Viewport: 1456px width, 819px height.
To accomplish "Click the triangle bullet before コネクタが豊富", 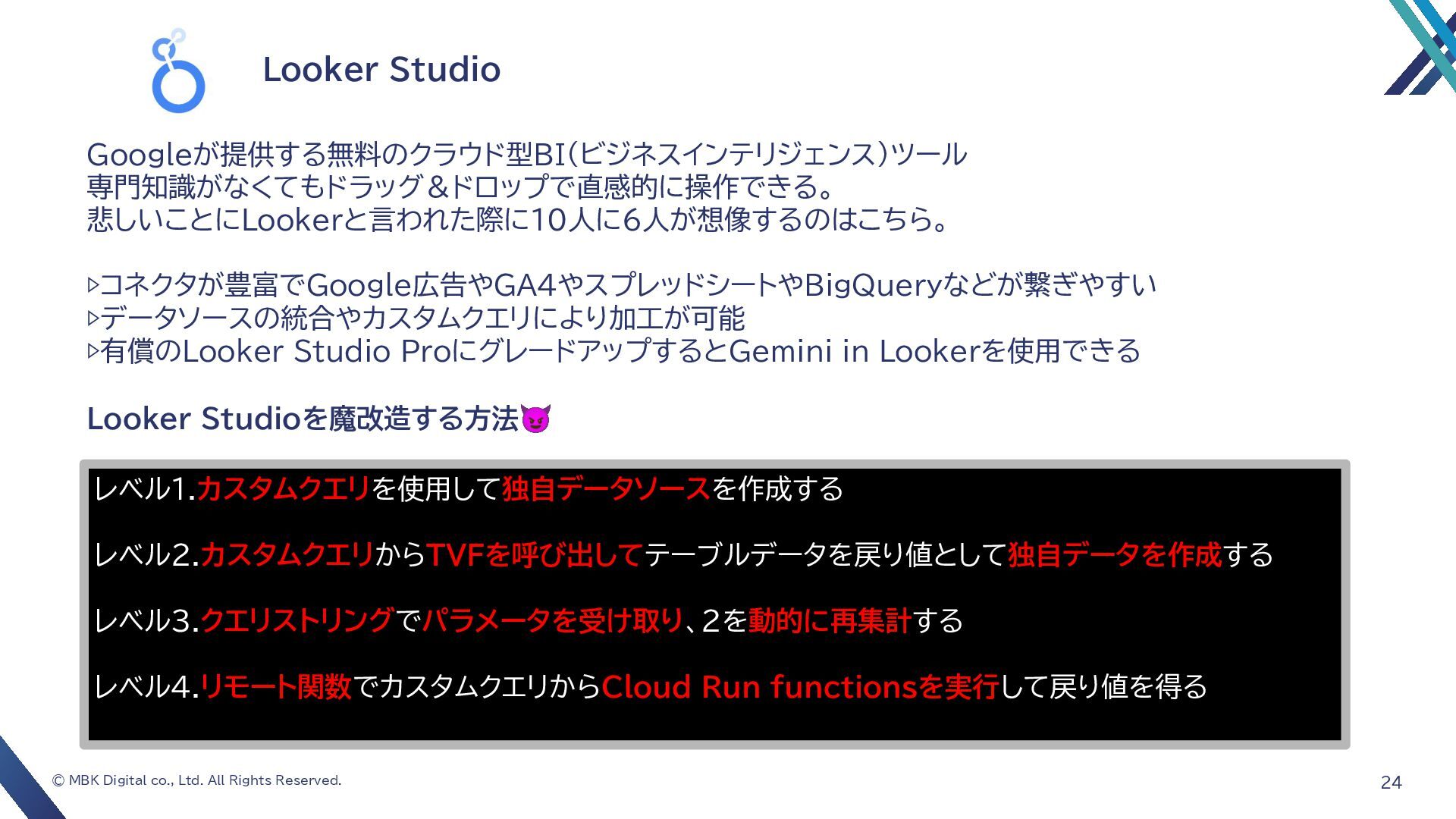I will (x=93, y=286).
